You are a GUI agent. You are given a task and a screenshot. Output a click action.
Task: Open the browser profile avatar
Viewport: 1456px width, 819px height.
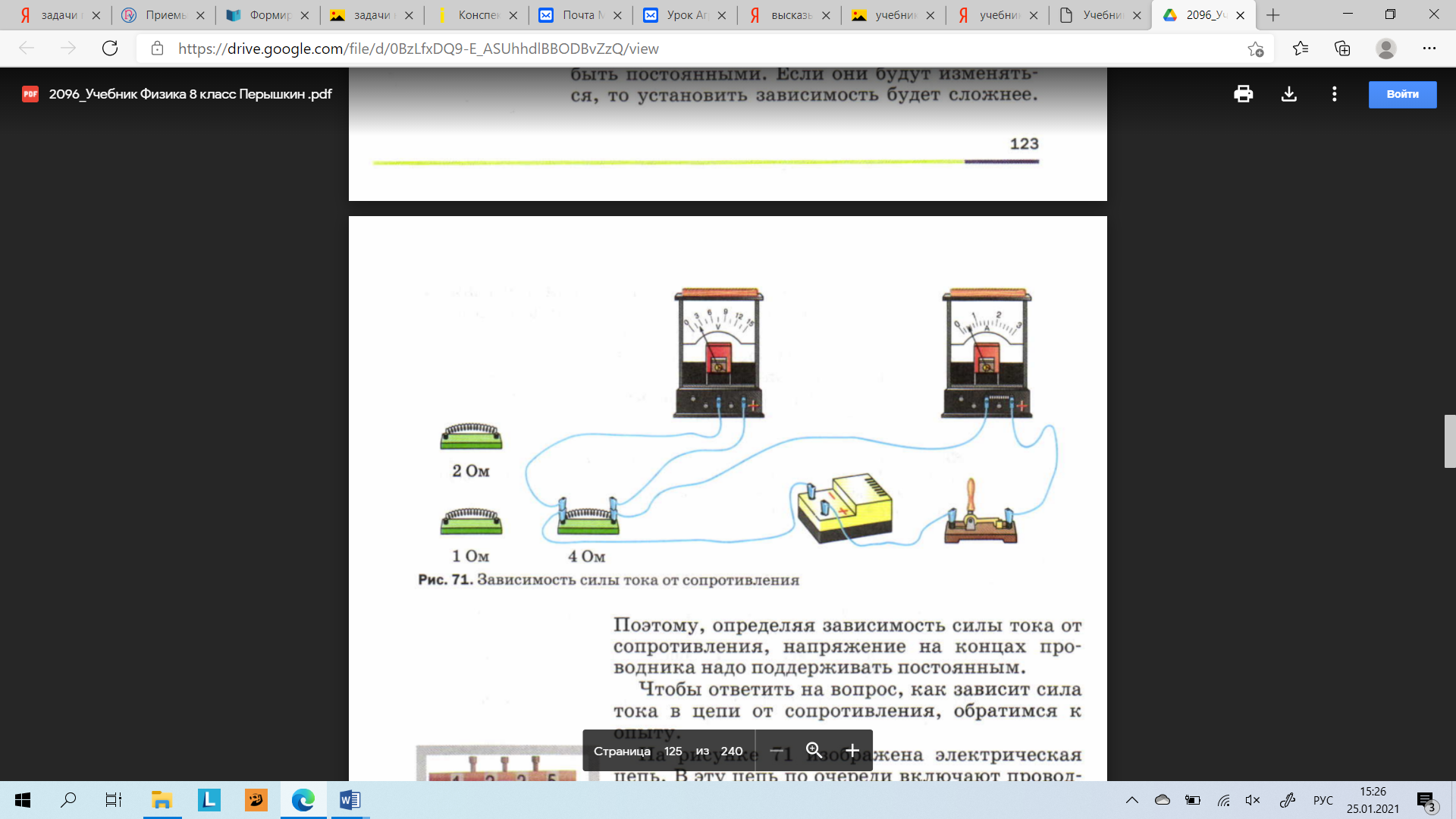point(1386,49)
